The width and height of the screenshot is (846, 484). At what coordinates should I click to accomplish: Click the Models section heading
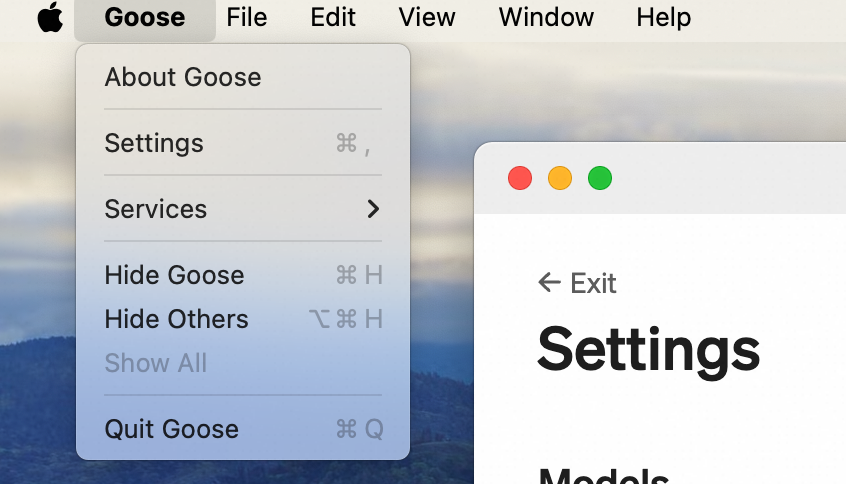(604, 475)
